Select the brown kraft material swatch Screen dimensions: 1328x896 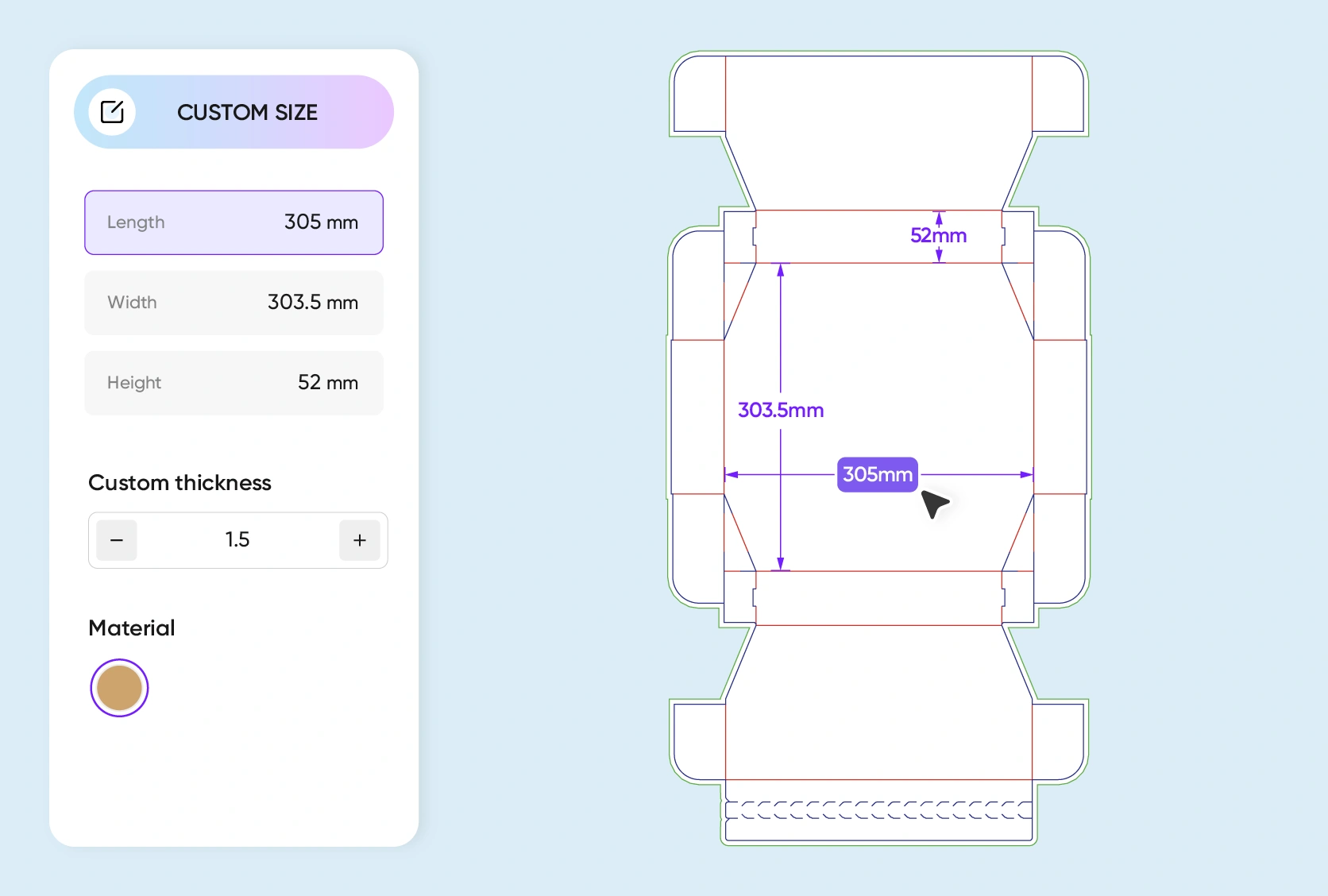[x=118, y=688]
